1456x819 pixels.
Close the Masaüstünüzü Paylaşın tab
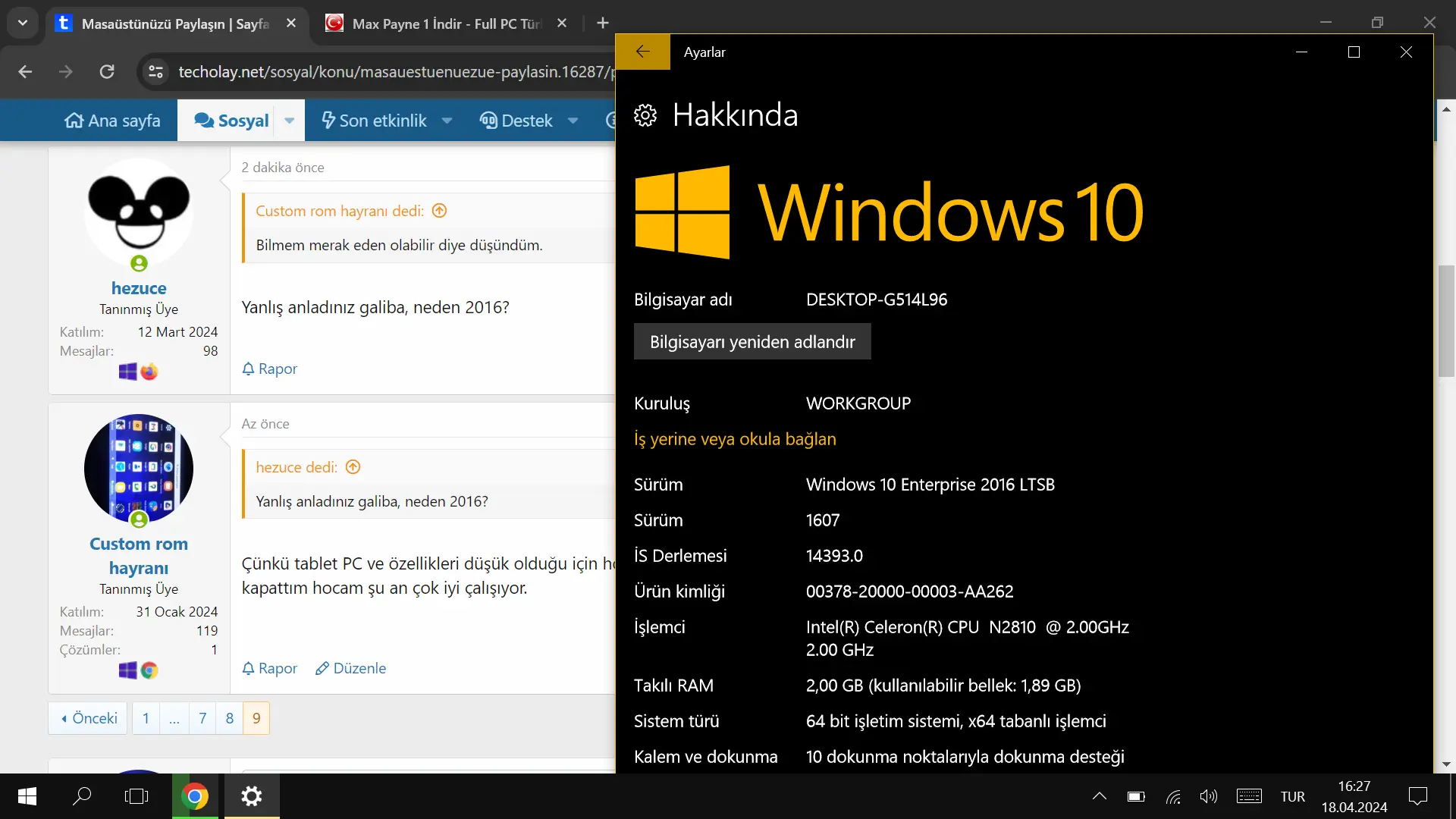click(291, 24)
